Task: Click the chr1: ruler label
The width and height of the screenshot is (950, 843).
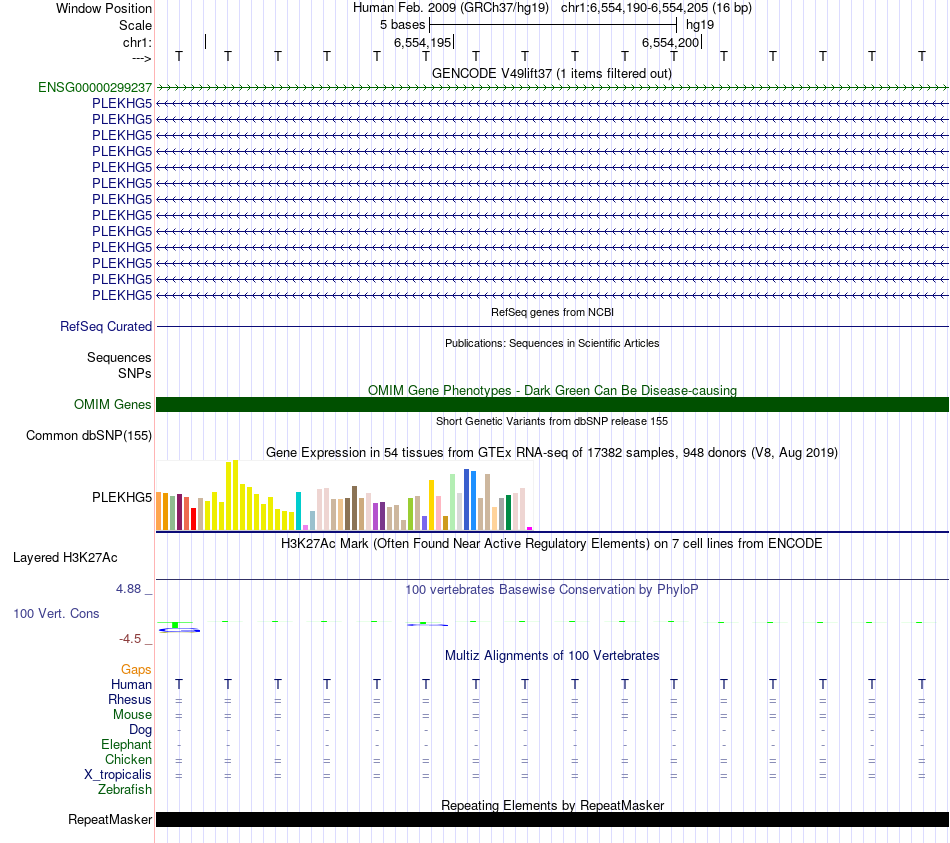Action: 137,42
